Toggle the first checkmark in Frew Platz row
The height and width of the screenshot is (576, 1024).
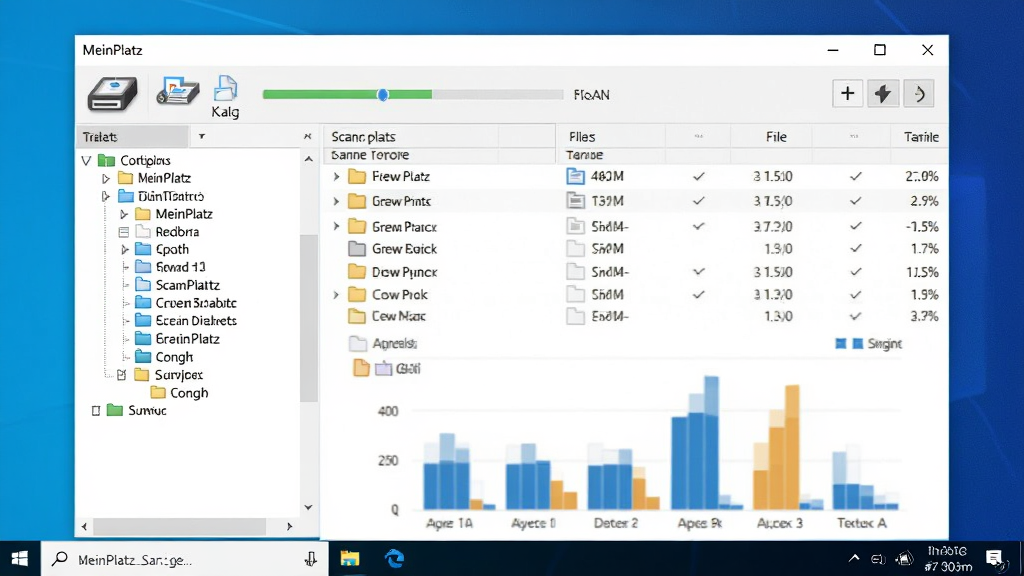click(x=699, y=176)
